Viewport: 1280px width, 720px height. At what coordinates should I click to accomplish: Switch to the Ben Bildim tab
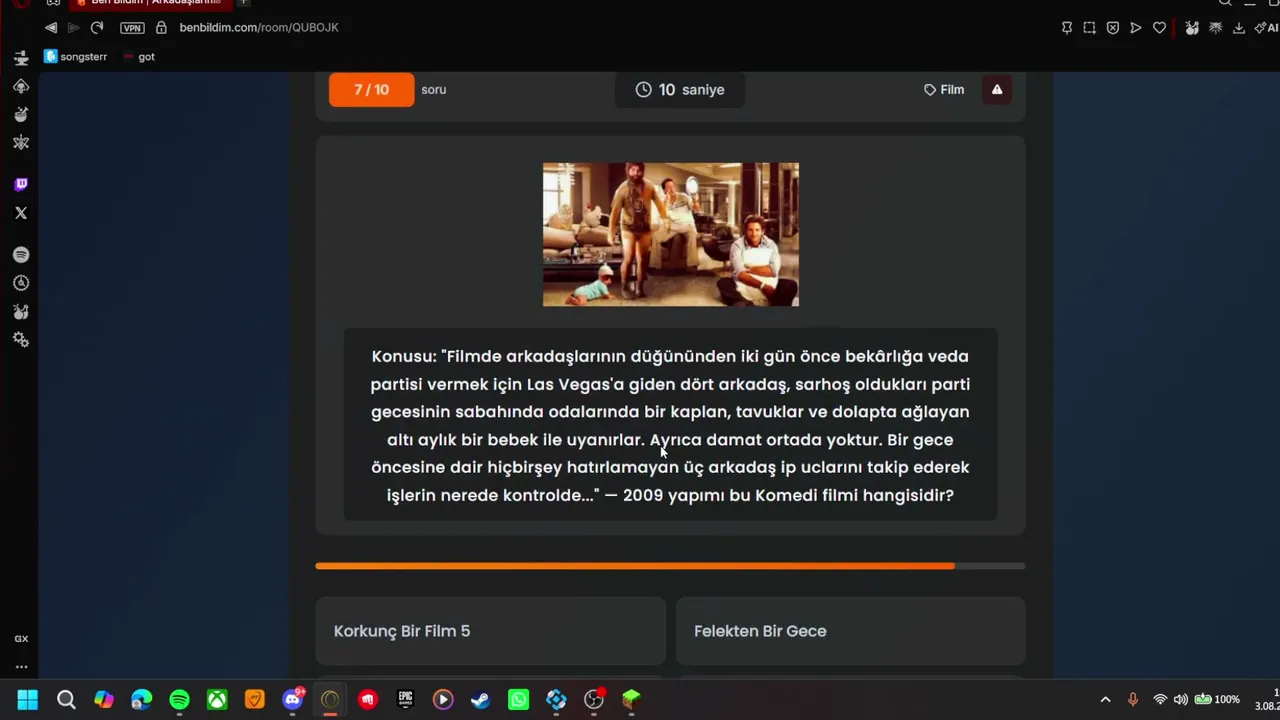click(x=150, y=3)
